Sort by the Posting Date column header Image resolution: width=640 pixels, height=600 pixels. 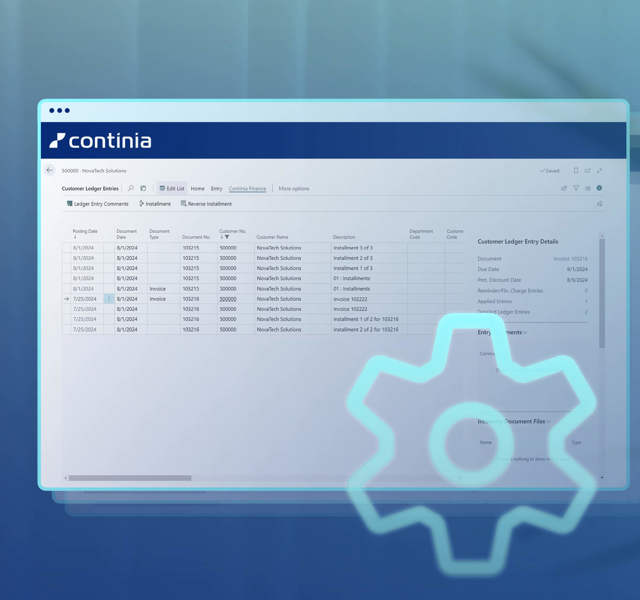coord(85,233)
